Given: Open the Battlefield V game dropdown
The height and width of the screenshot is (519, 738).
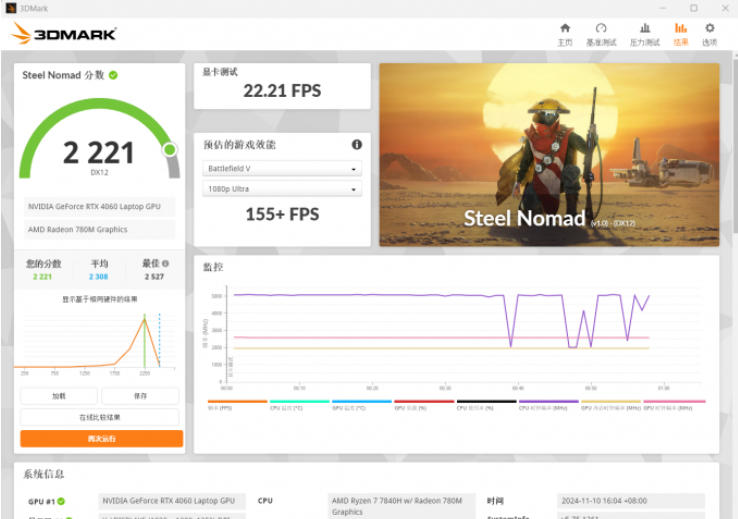Looking at the screenshot, I should point(281,169).
